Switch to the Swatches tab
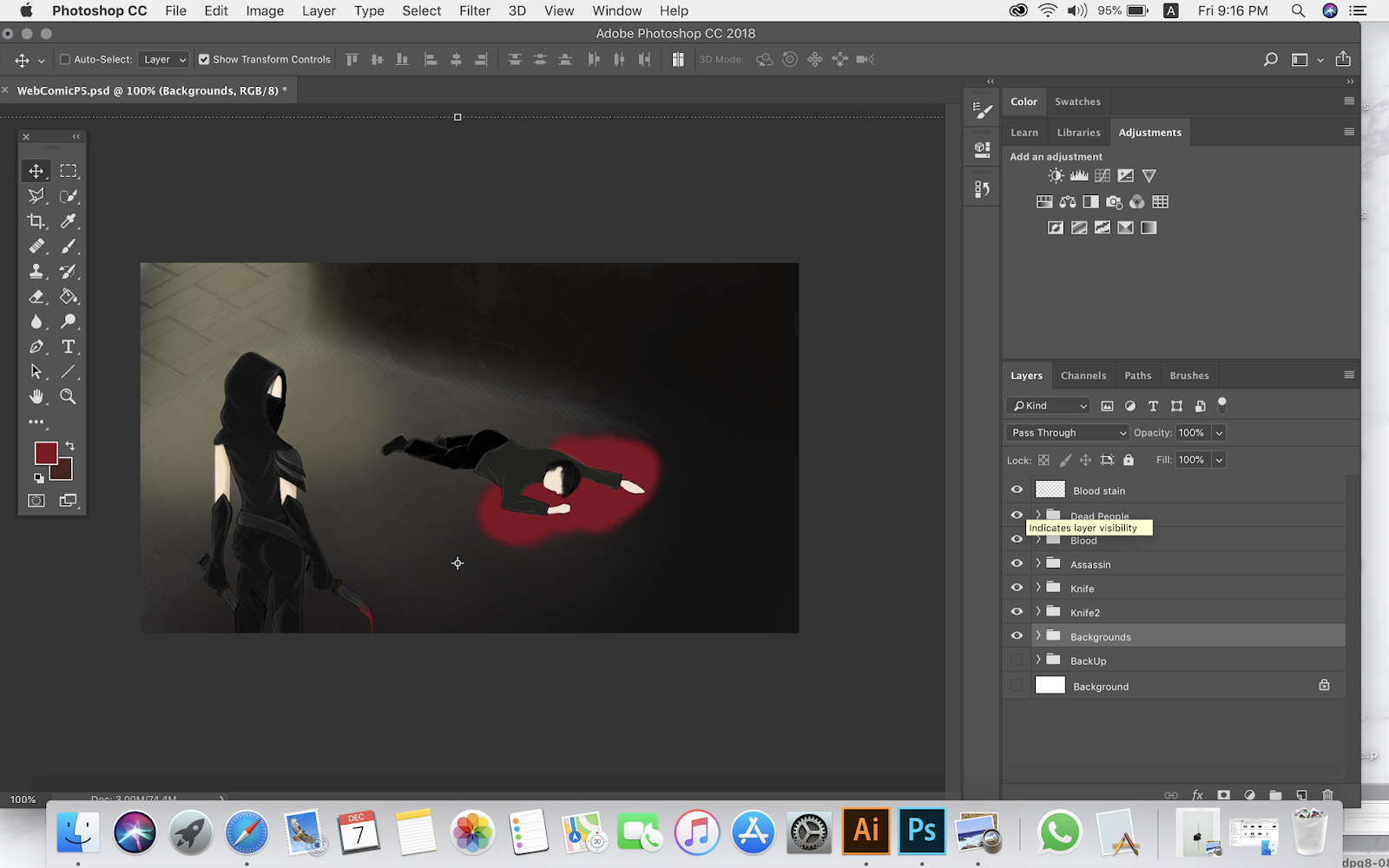 point(1077,102)
